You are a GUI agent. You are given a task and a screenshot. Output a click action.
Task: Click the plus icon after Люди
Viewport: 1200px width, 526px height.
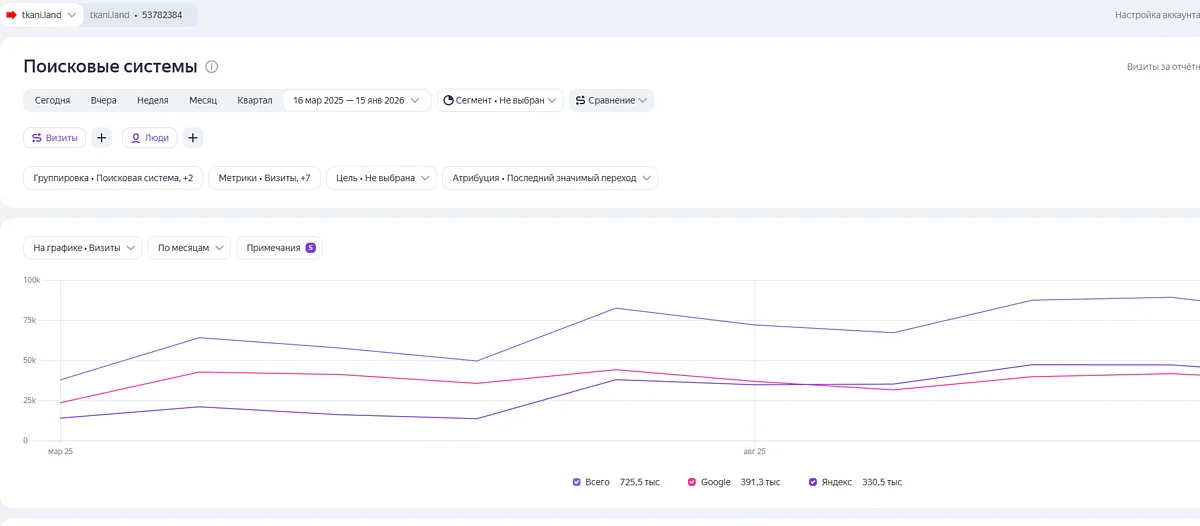point(193,138)
